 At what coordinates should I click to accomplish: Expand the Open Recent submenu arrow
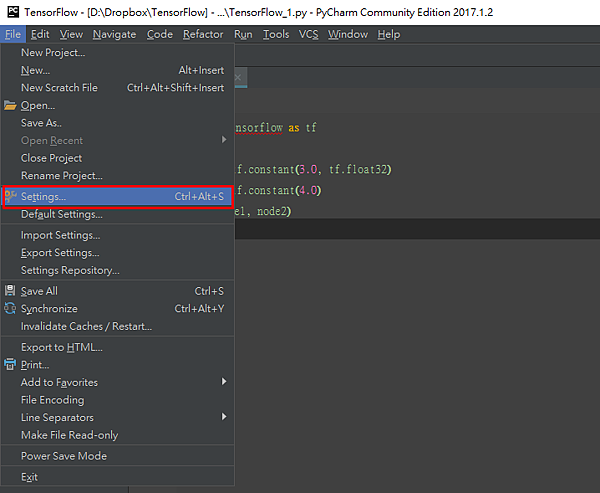(224, 140)
